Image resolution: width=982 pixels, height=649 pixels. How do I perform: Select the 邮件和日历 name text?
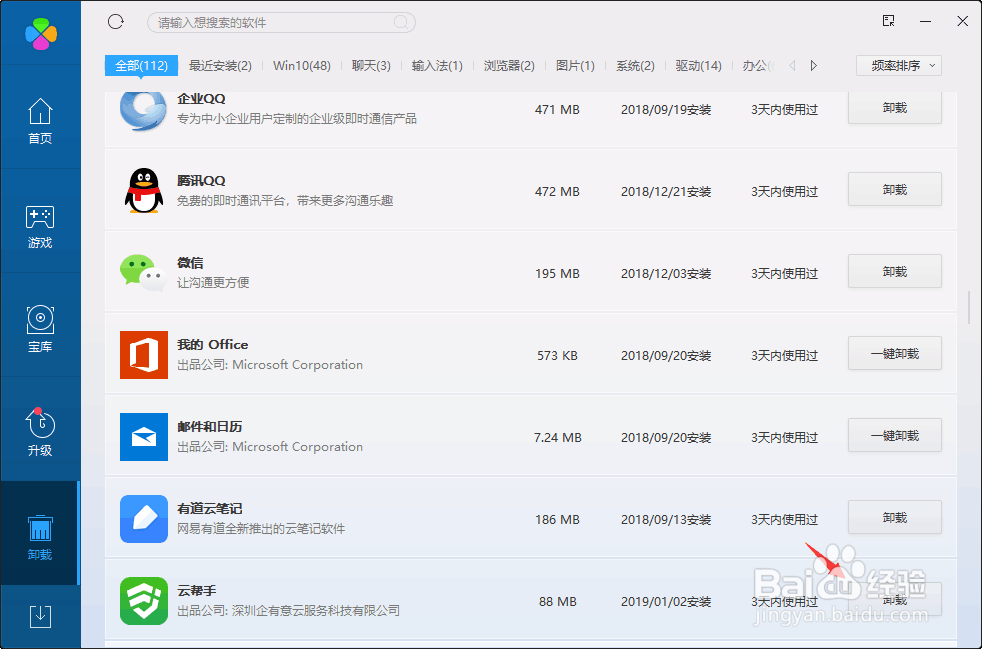coord(209,427)
